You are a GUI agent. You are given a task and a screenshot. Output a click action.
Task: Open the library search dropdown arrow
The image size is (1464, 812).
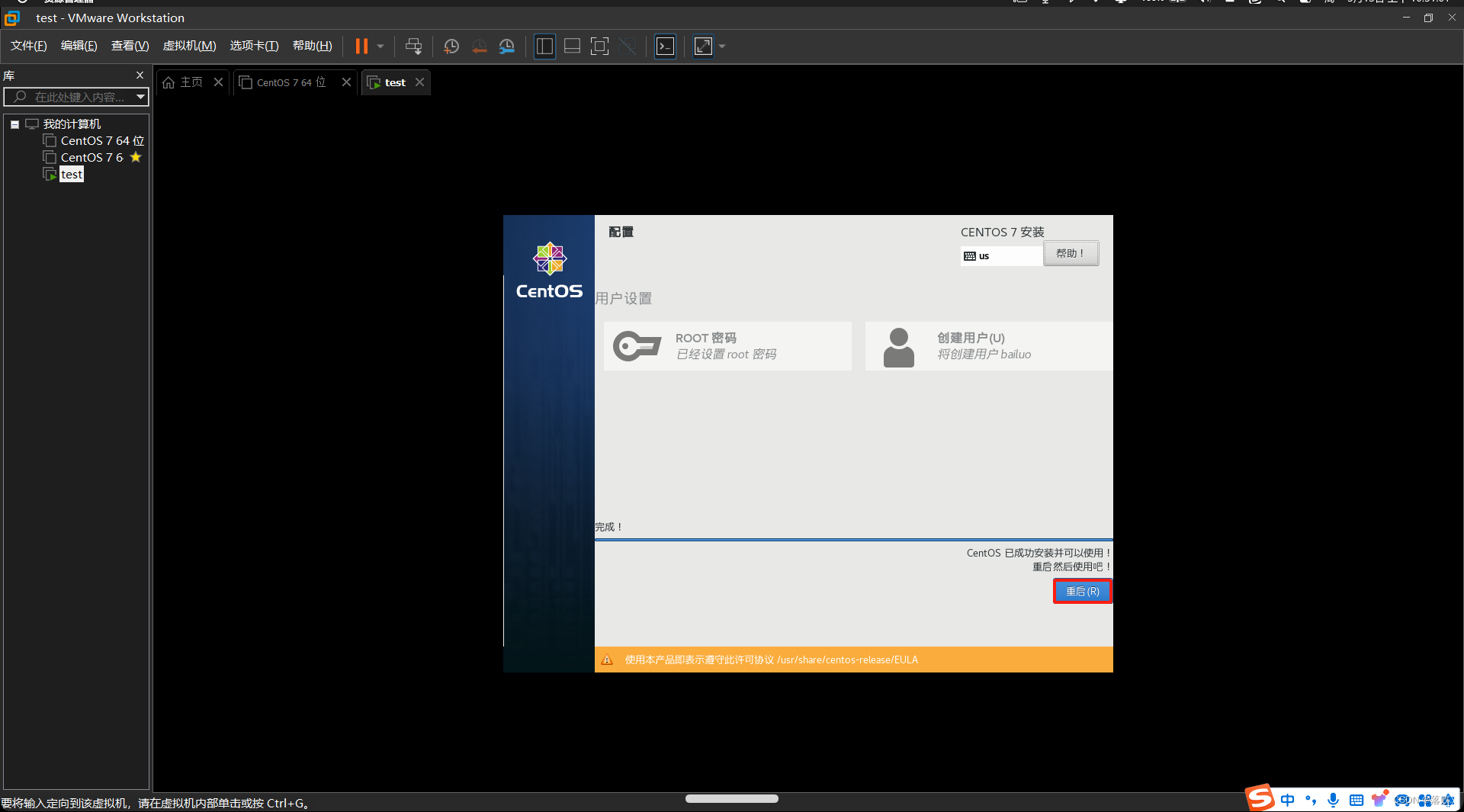coord(140,97)
